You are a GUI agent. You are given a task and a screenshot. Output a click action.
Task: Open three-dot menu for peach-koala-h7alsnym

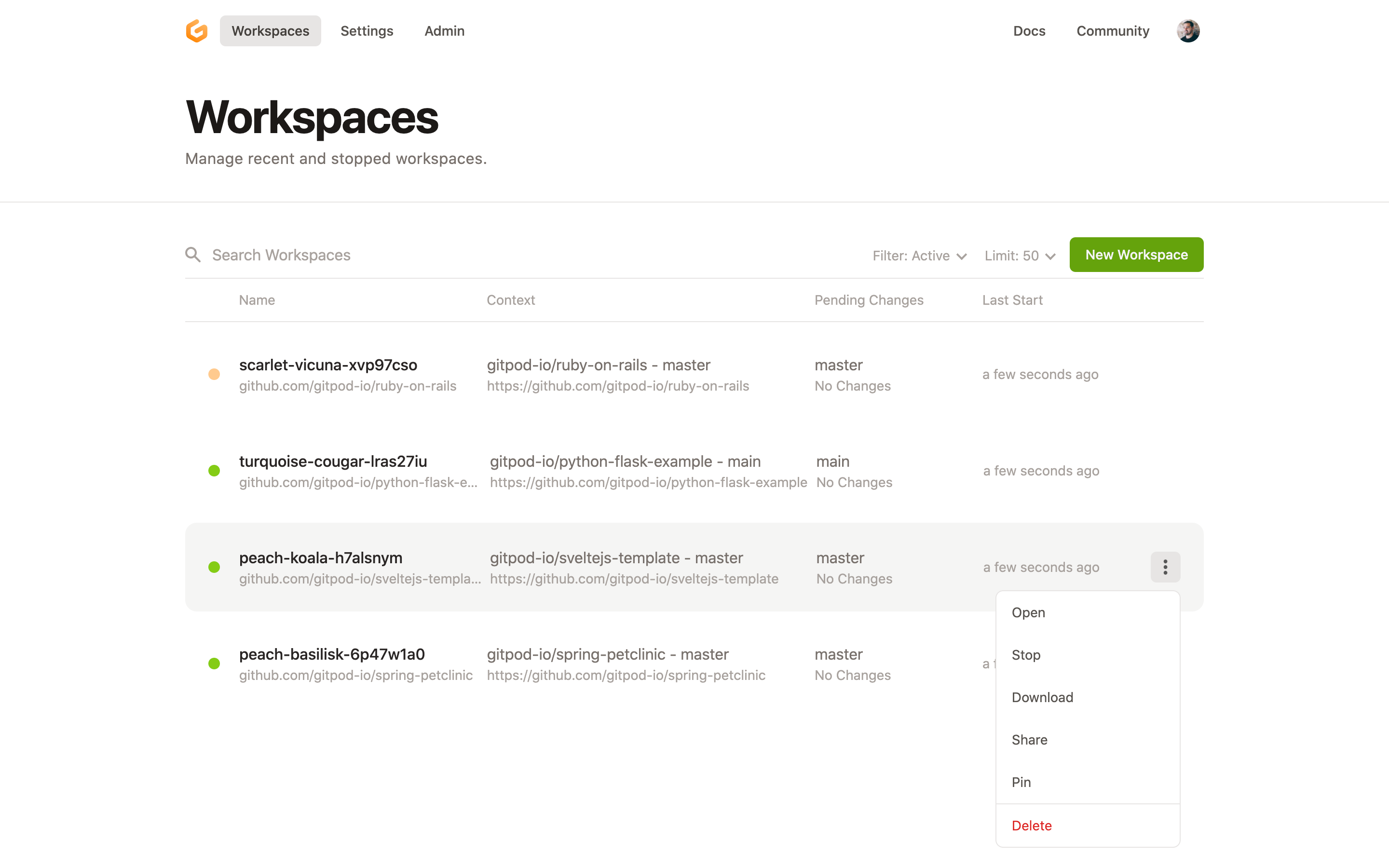(x=1165, y=567)
